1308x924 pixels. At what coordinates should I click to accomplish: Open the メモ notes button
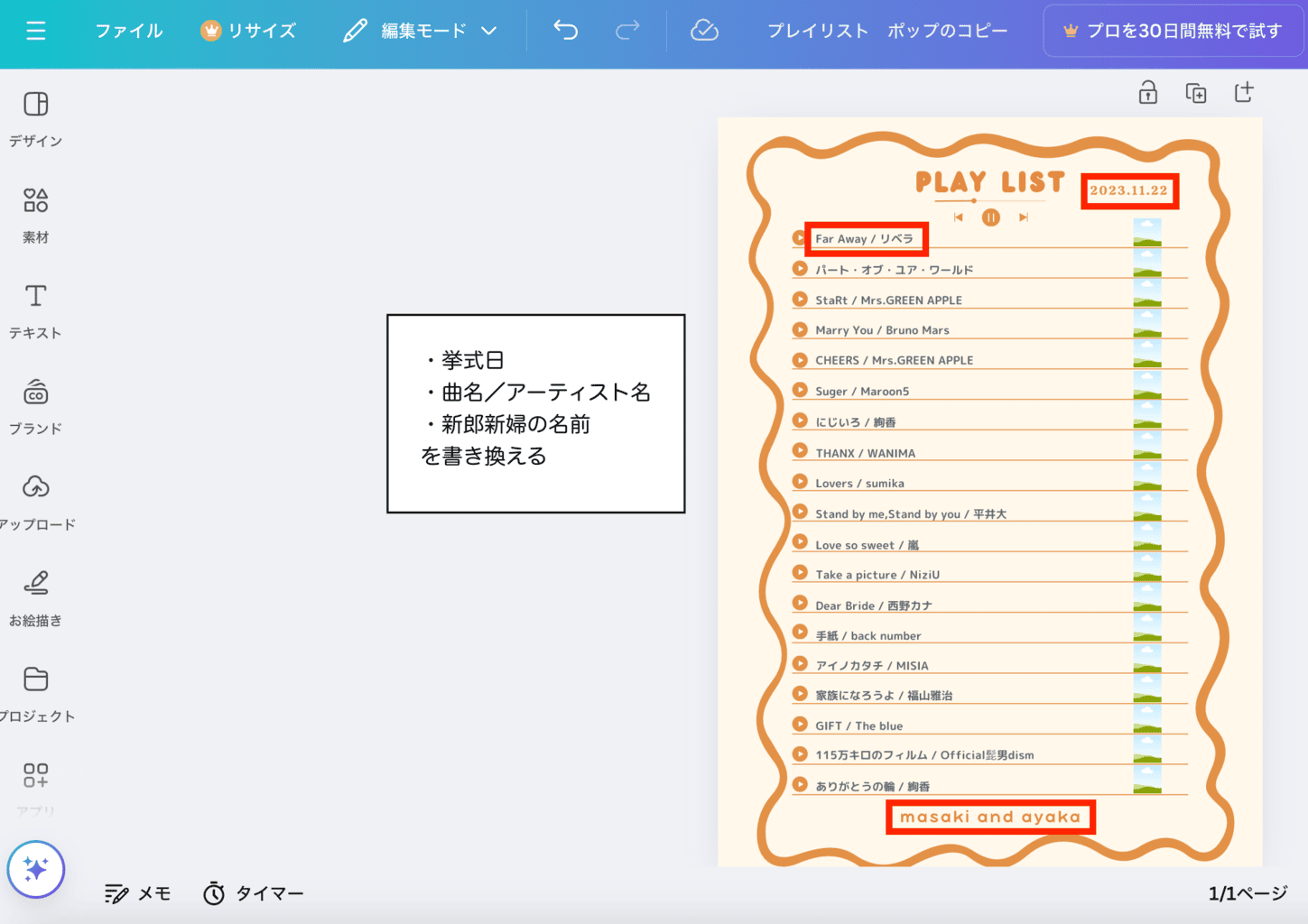[138, 893]
